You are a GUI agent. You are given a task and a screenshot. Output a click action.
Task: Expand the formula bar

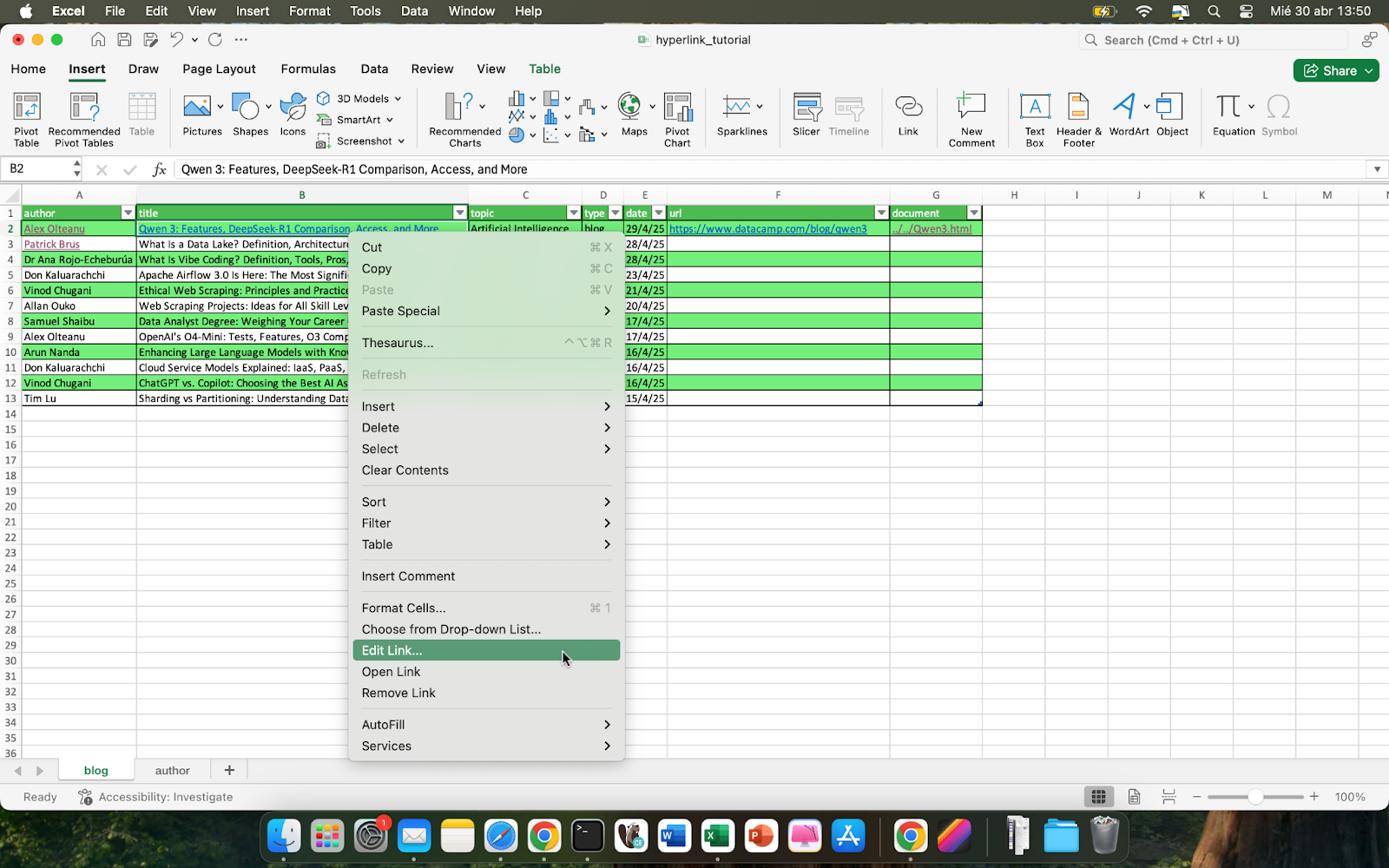1377,169
